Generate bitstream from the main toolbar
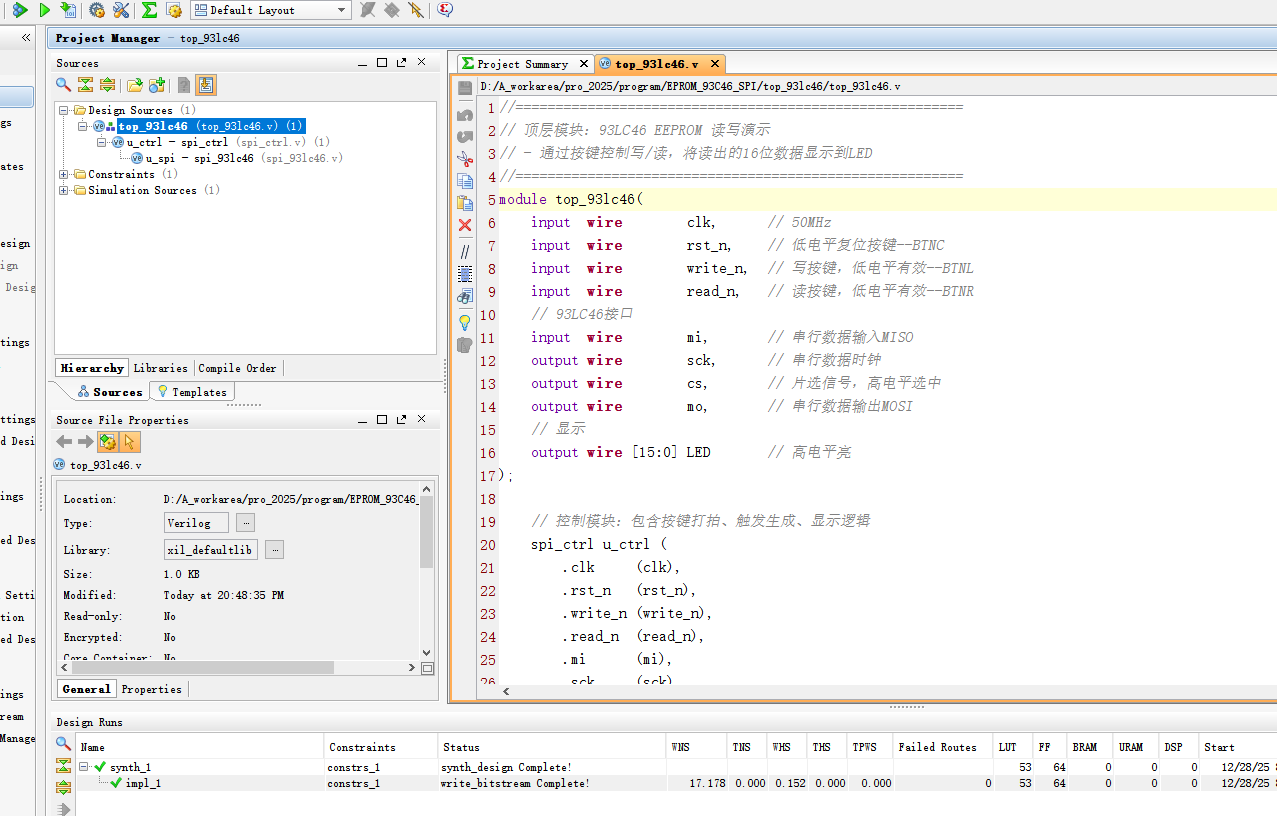This screenshot has height=816, width=1277. [x=68, y=10]
